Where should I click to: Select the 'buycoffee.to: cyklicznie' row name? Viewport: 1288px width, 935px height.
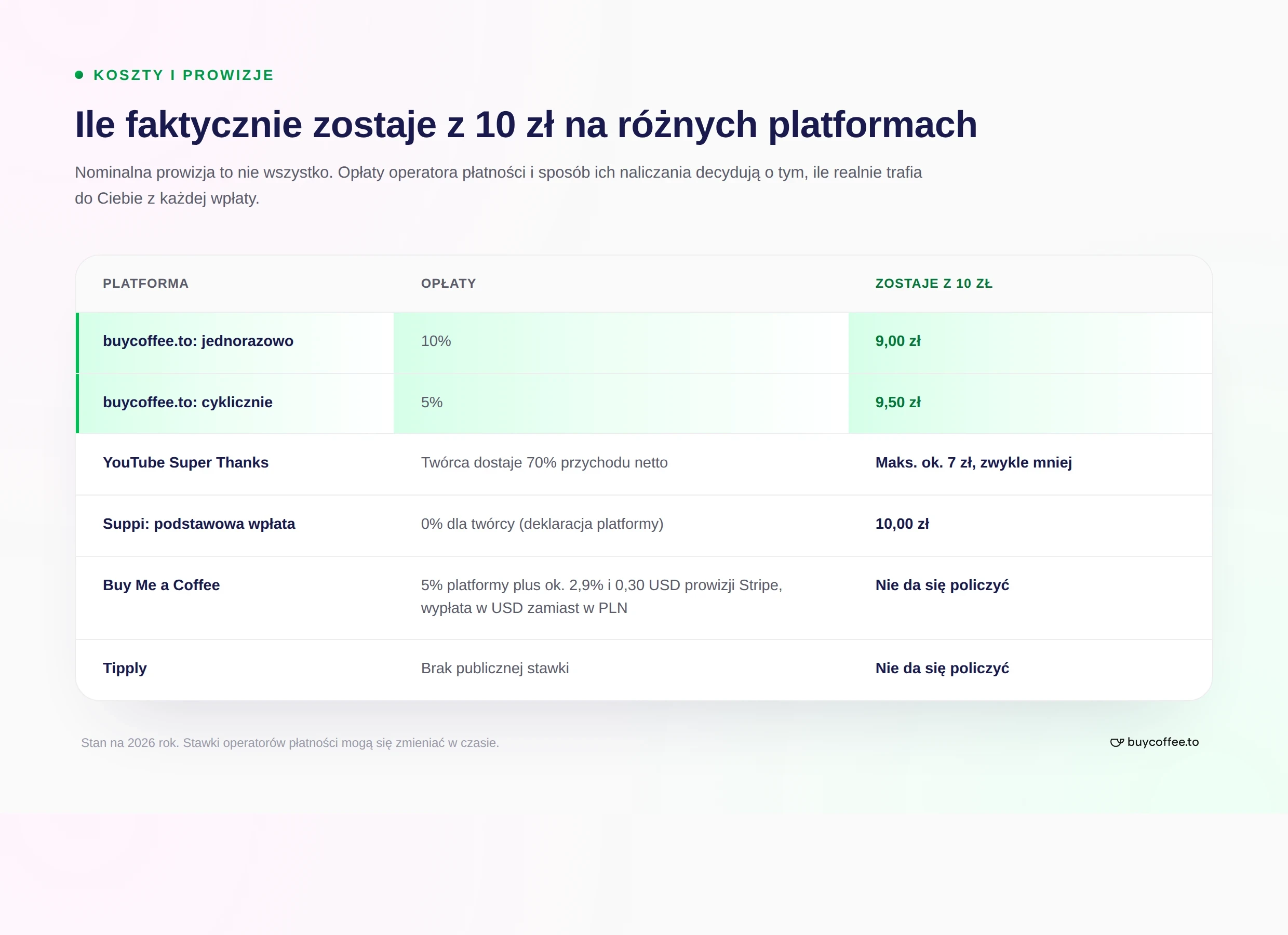[187, 402]
